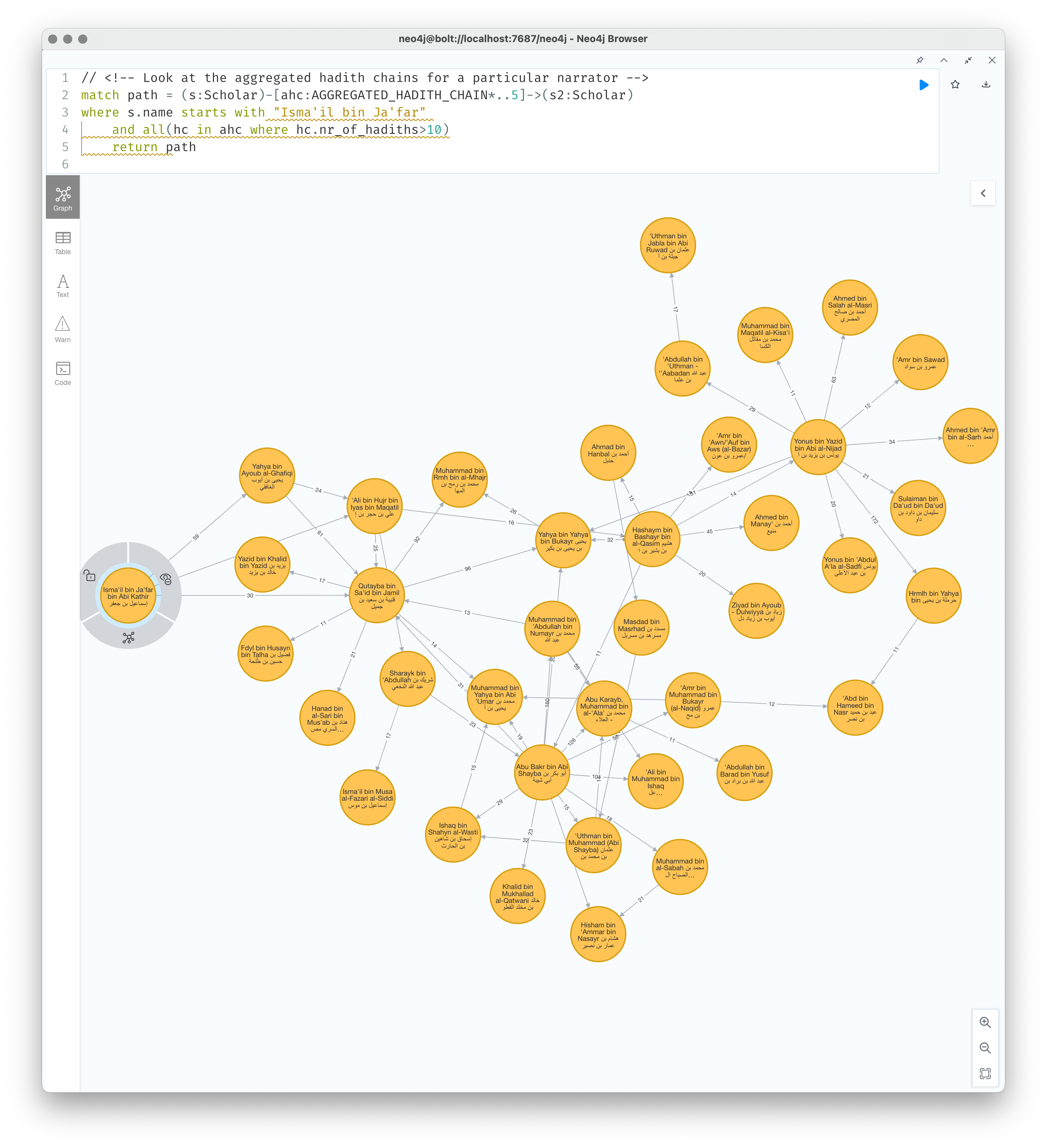
Task: Expand child relationships of Isma'il node
Action: tap(129, 638)
